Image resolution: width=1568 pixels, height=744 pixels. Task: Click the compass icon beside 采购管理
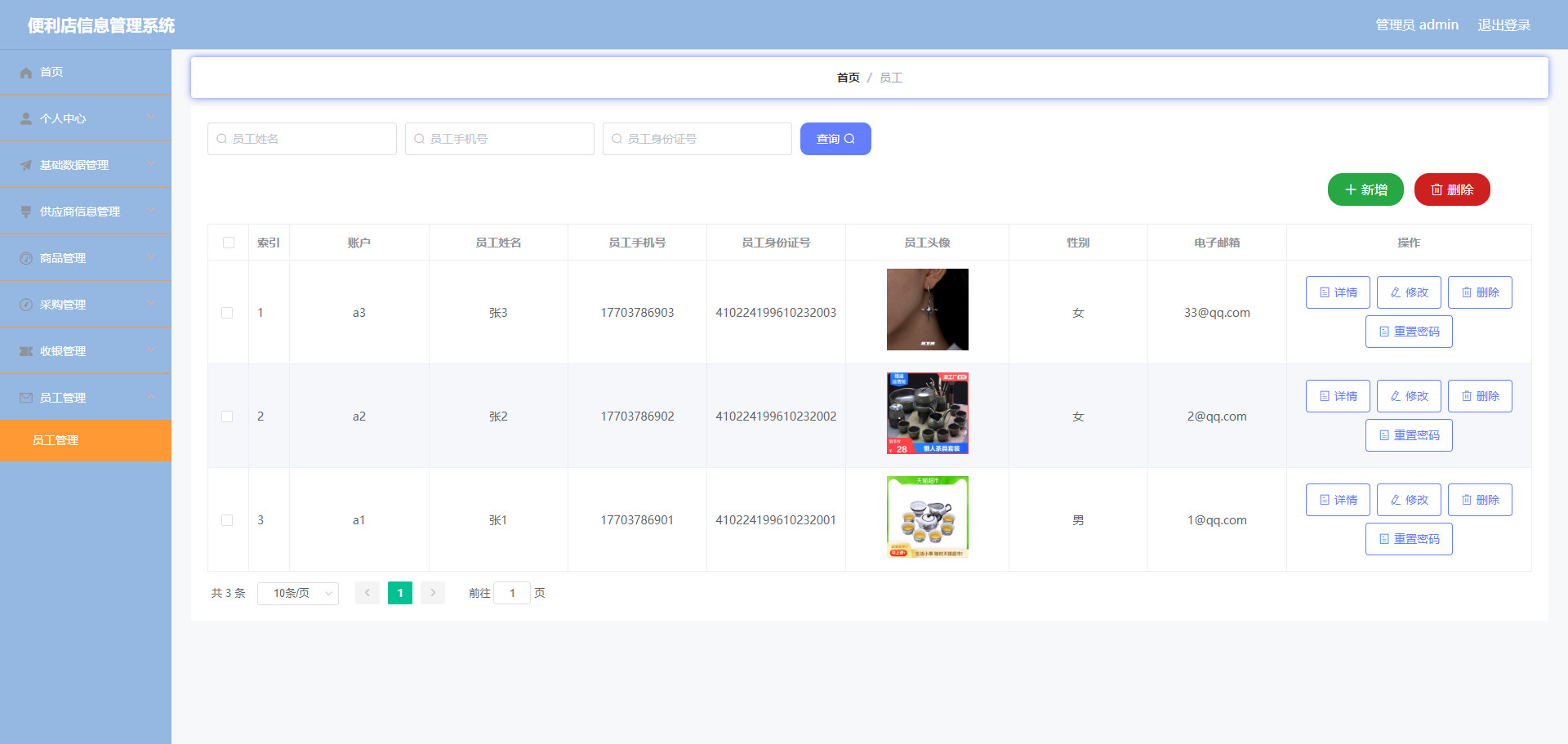[26, 305]
